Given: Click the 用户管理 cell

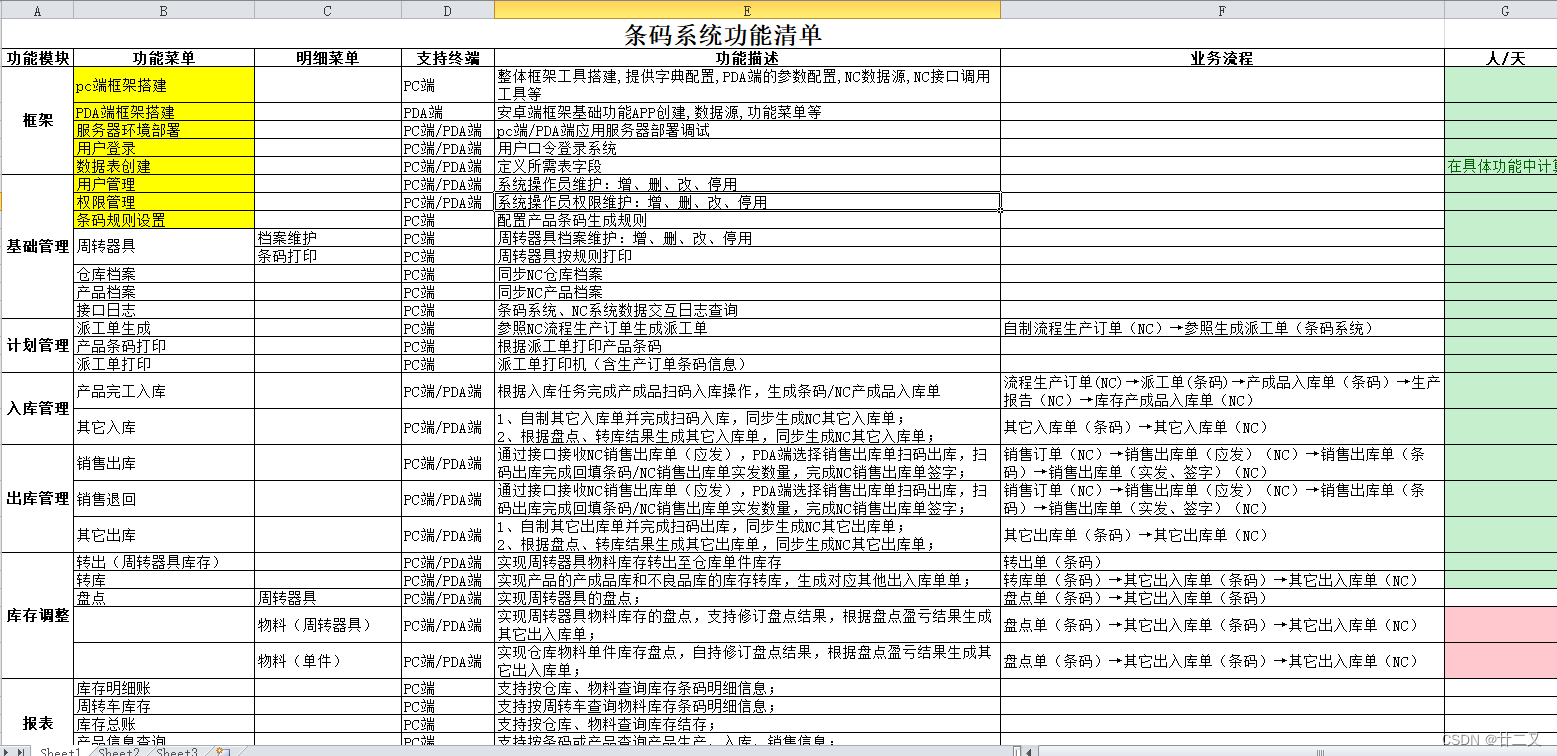Looking at the screenshot, I should point(164,184).
